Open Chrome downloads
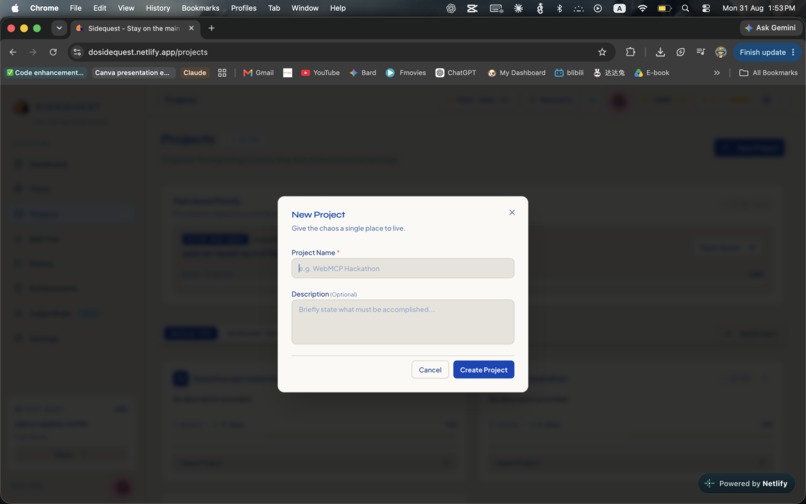 [x=660, y=52]
